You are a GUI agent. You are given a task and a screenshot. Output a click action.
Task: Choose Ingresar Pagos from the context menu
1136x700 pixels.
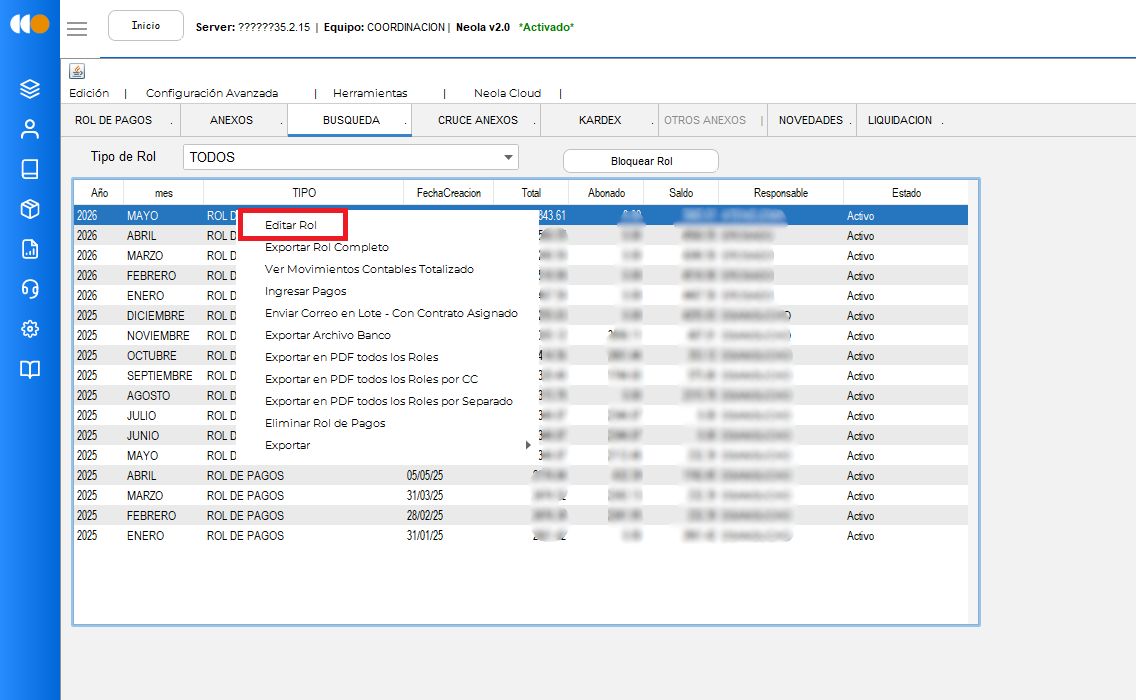pyautogui.click(x=306, y=291)
